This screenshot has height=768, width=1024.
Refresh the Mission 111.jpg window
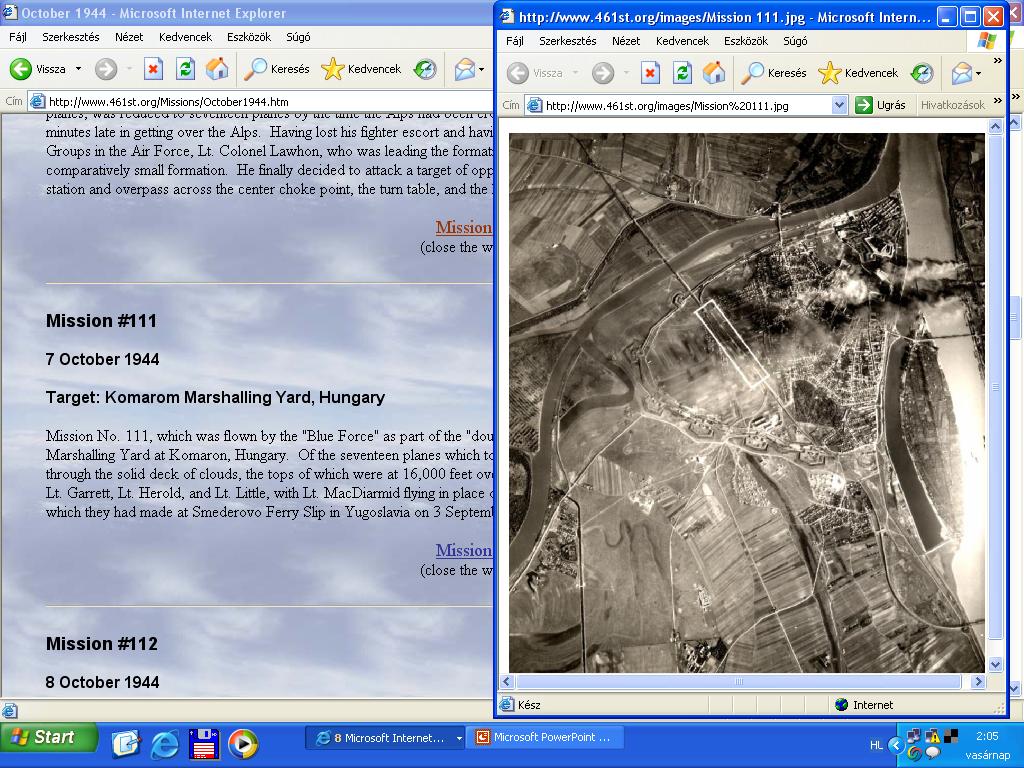click(x=682, y=72)
